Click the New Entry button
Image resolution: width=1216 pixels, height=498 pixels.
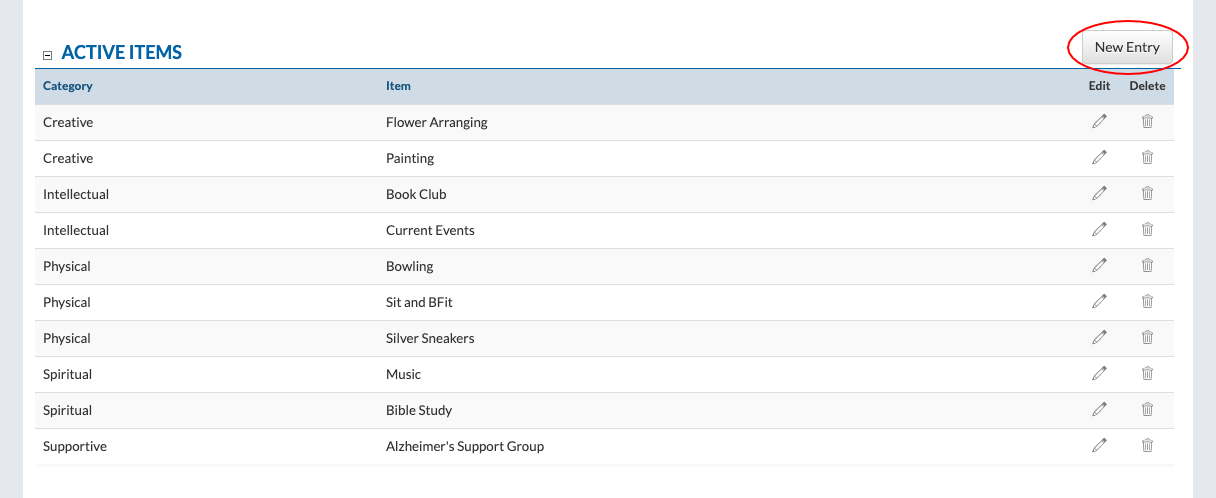coord(1126,47)
